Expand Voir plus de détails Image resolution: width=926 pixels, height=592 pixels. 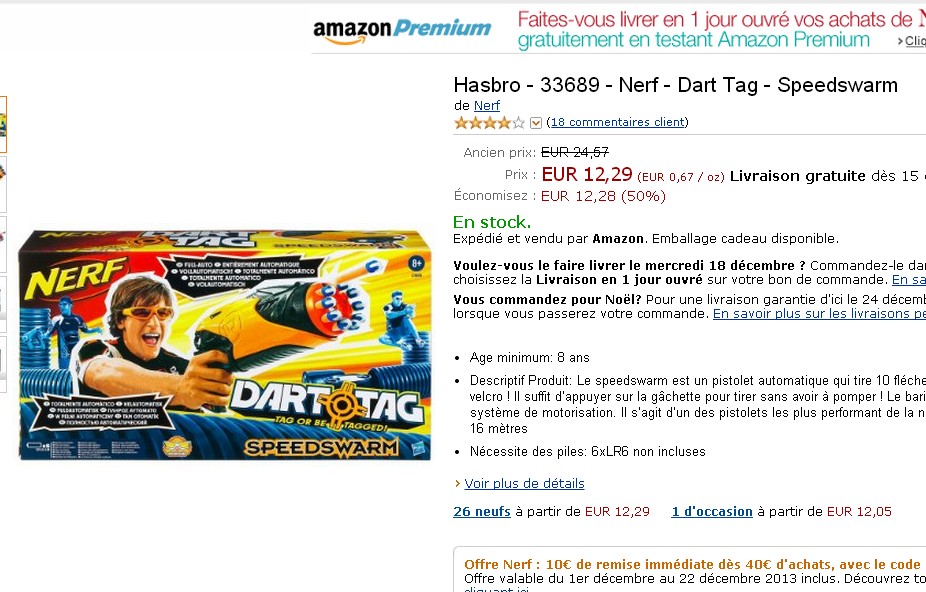tap(524, 484)
